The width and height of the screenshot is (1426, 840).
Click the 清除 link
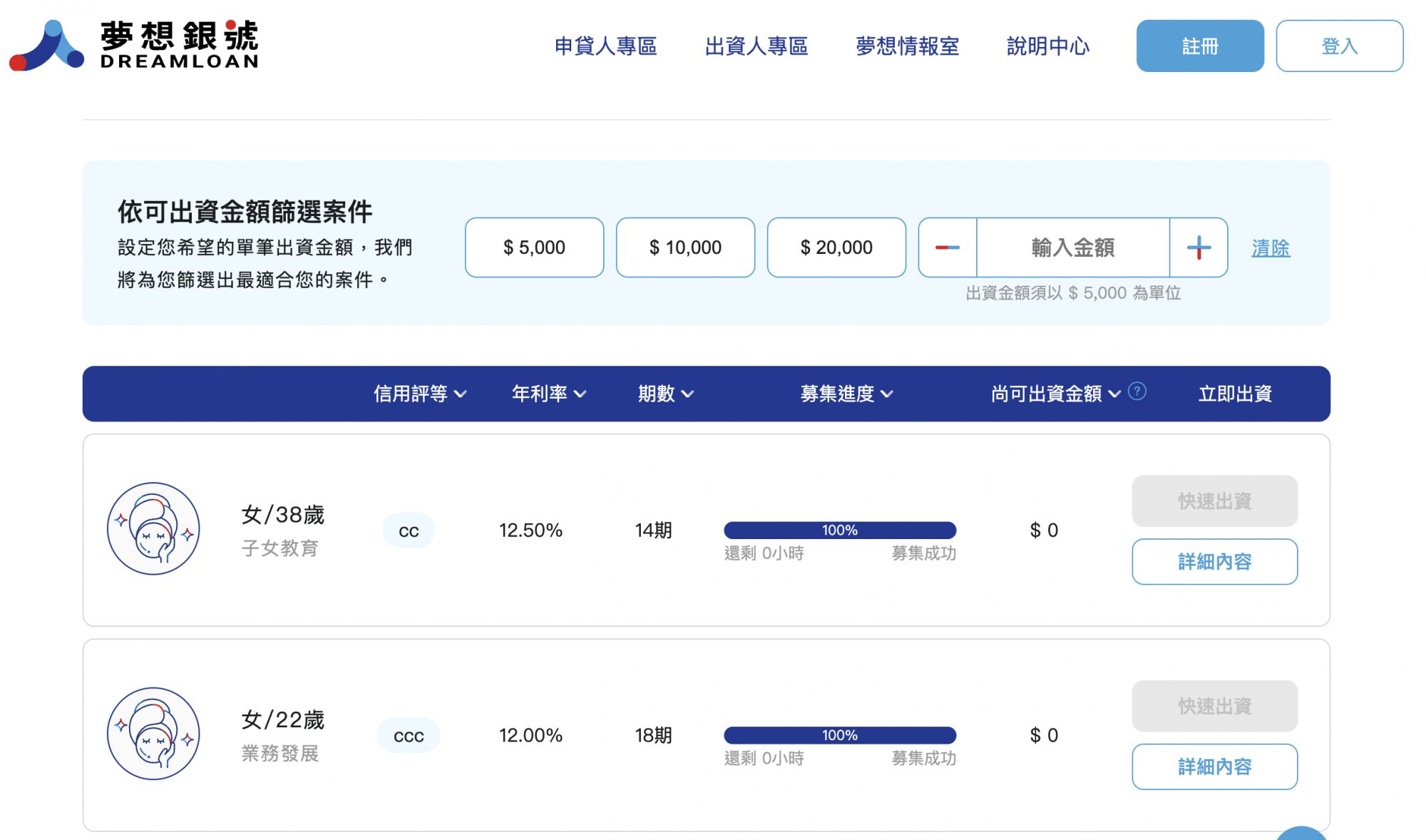point(1271,248)
